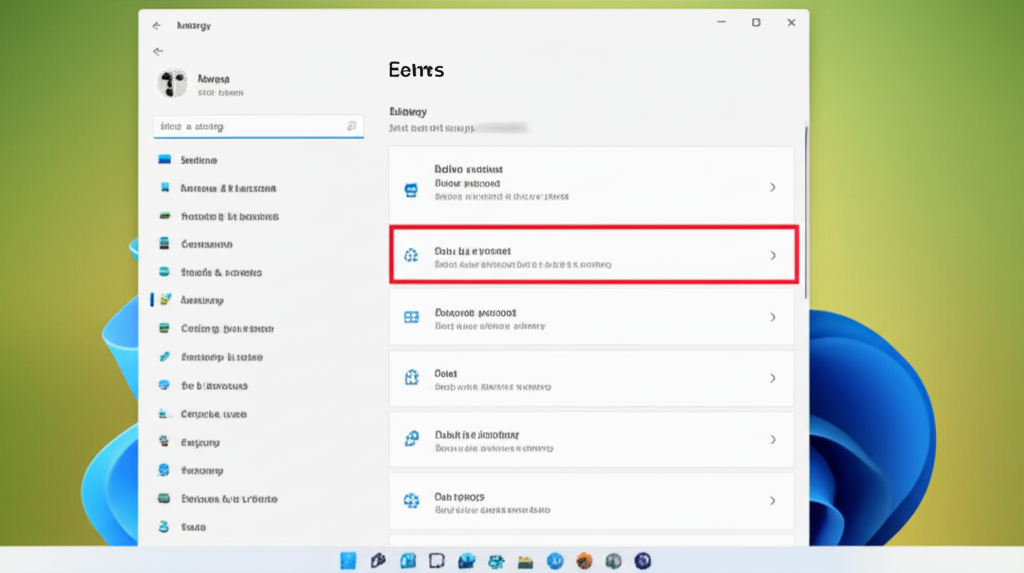Click the search icon inside the settings search box
The width and height of the screenshot is (1024, 573).
click(x=351, y=127)
